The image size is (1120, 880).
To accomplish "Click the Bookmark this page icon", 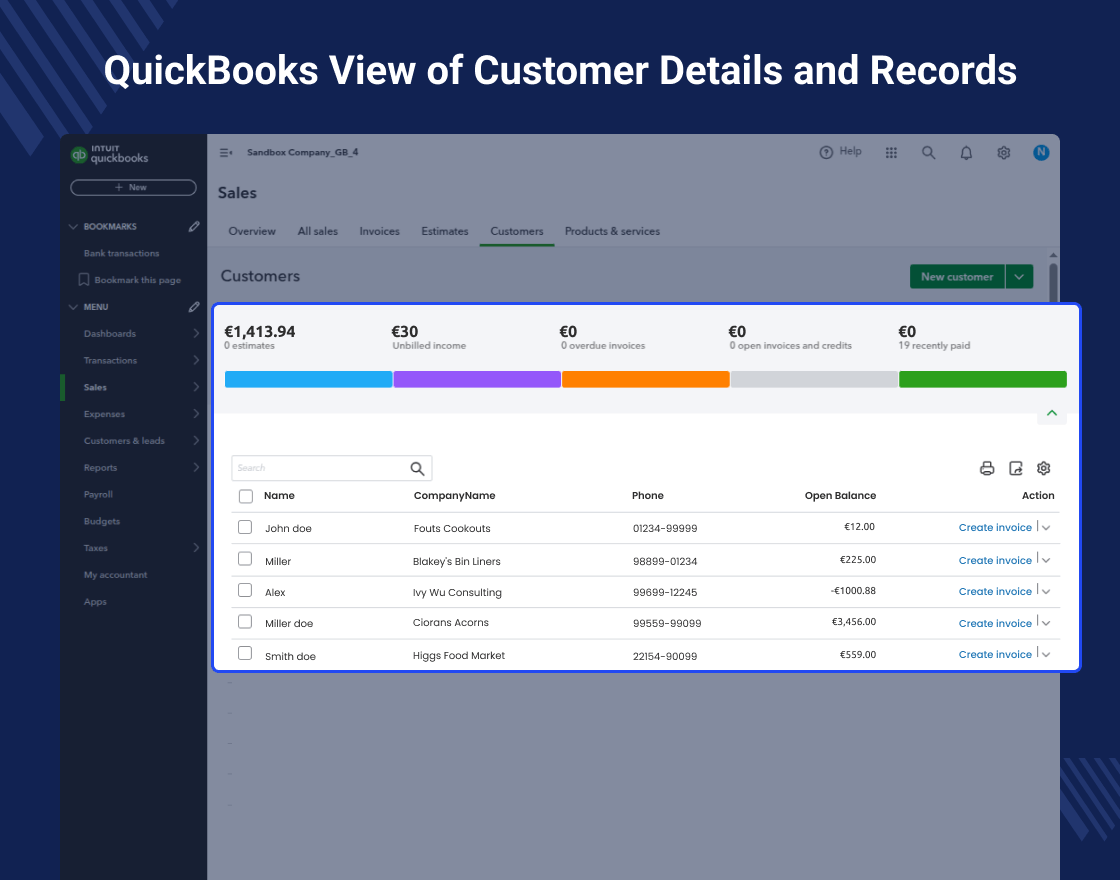I will tap(84, 279).
